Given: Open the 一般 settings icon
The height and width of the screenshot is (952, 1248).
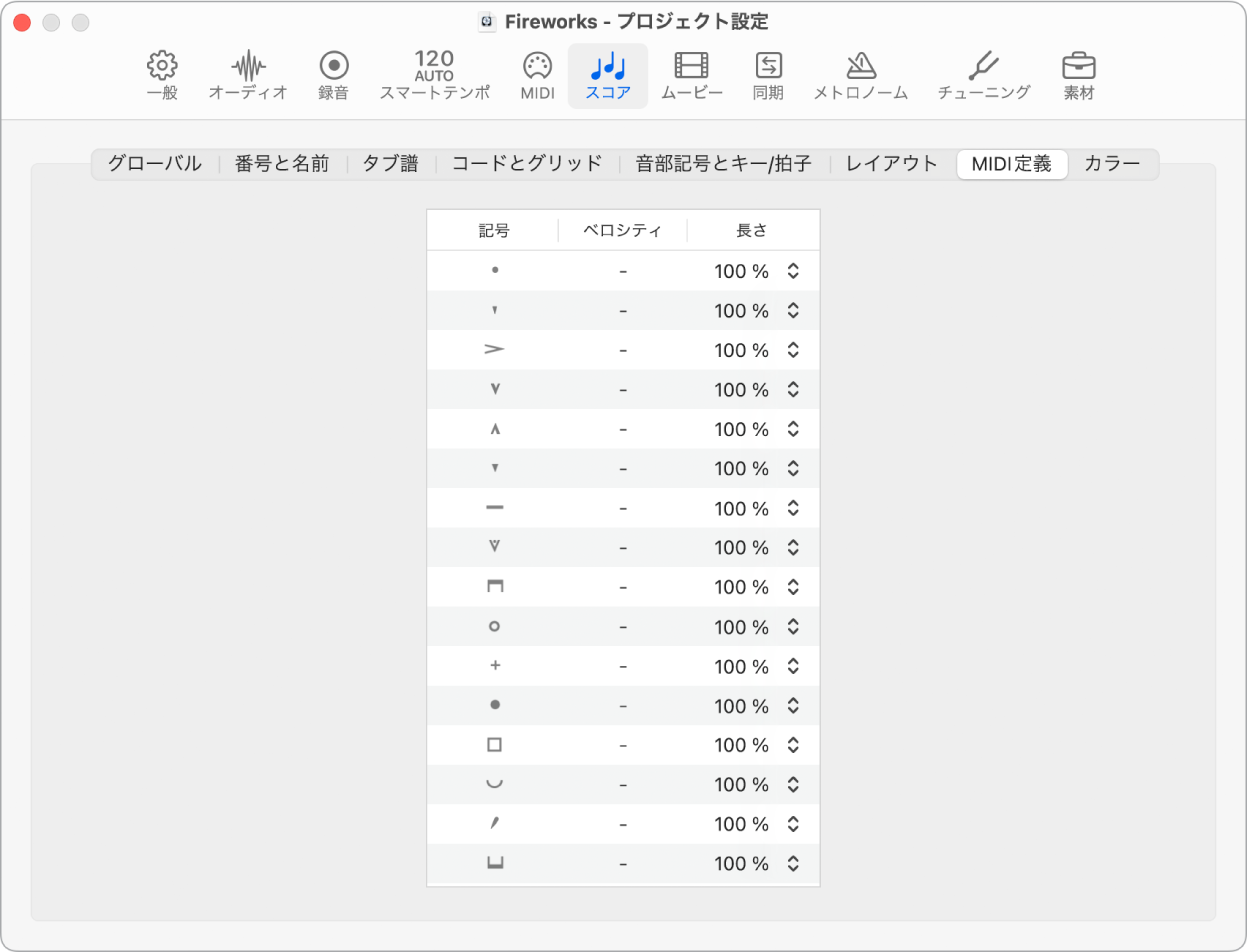Looking at the screenshot, I should point(162,75).
